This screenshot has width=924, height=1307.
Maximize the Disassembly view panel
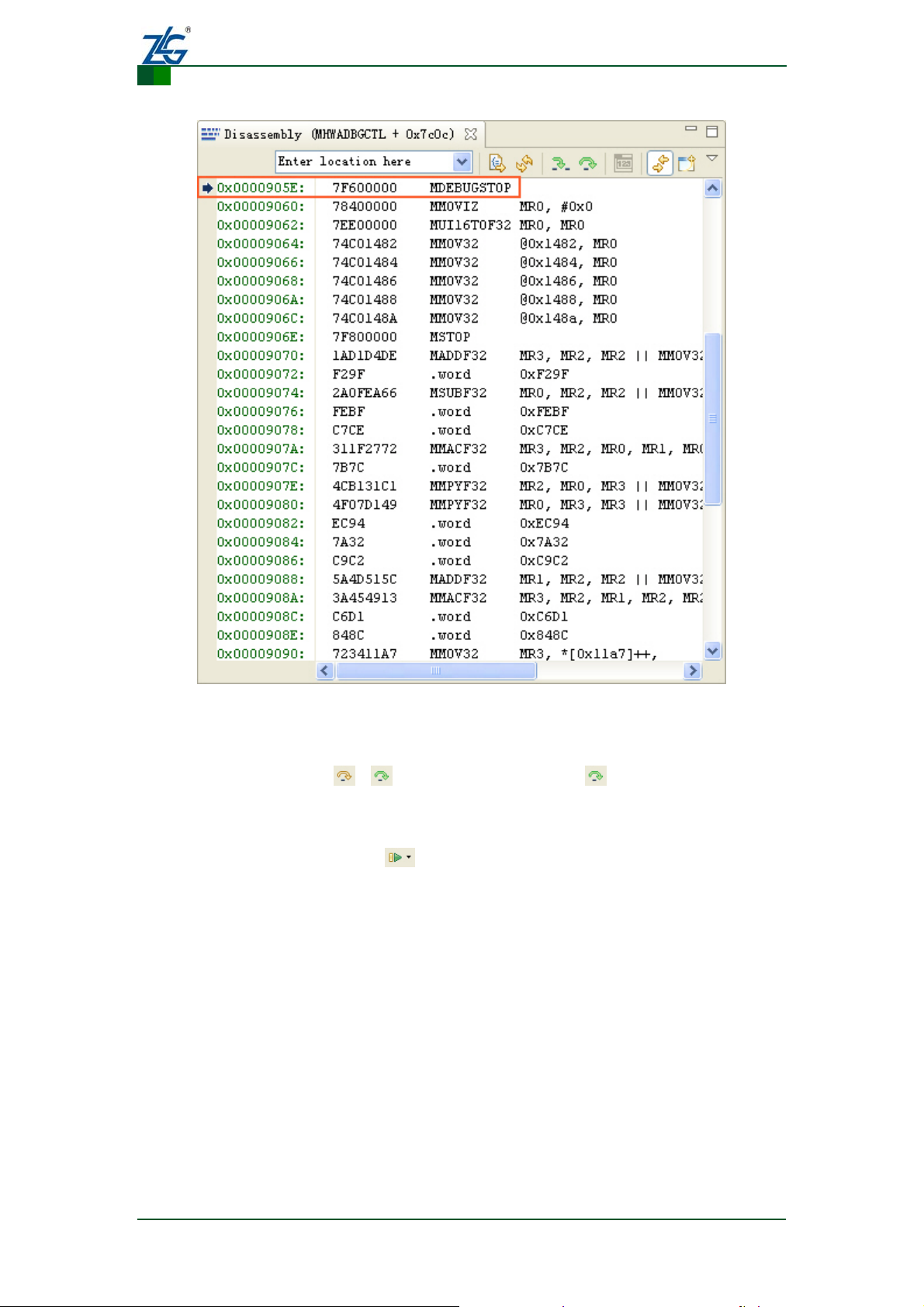click(712, 131)
